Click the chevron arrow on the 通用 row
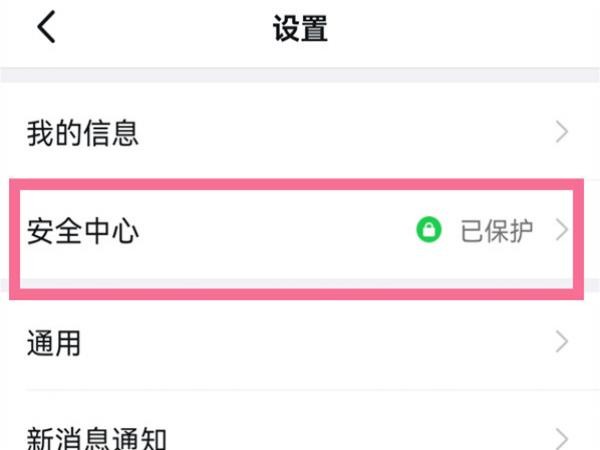Viewport: 600px width, 450px height. click(561, 341)
